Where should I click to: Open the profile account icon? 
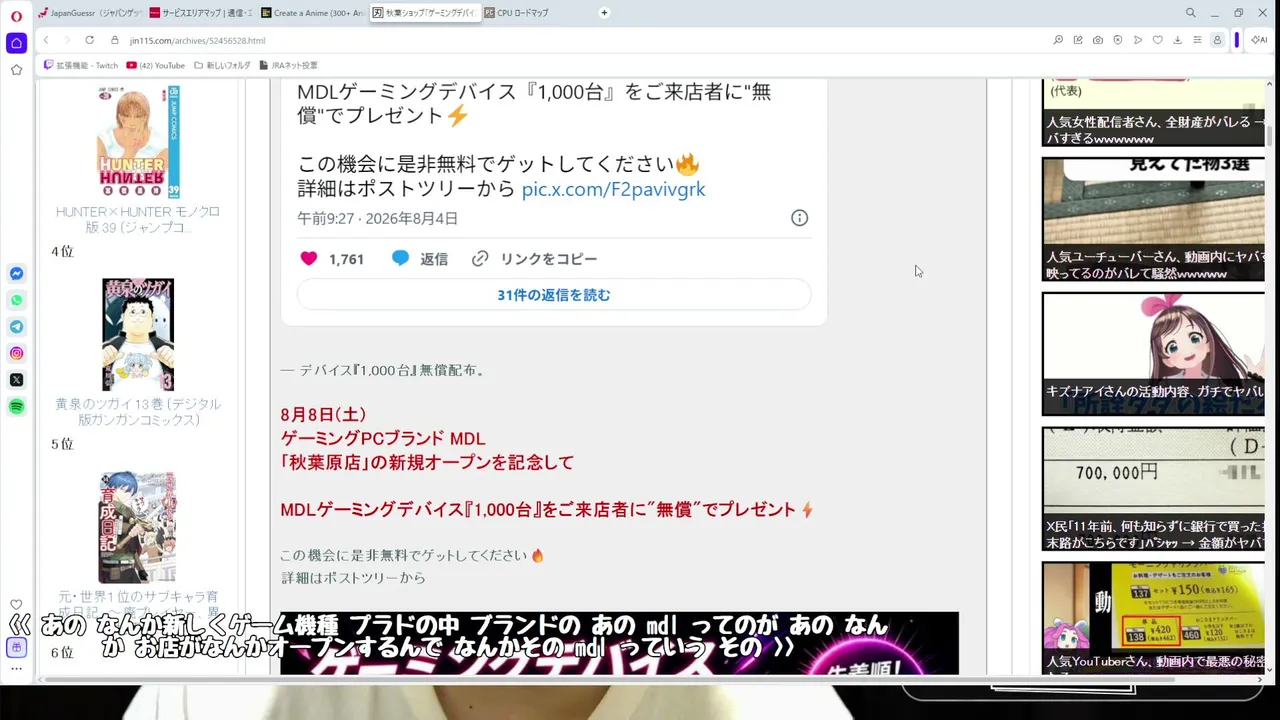1217,40
